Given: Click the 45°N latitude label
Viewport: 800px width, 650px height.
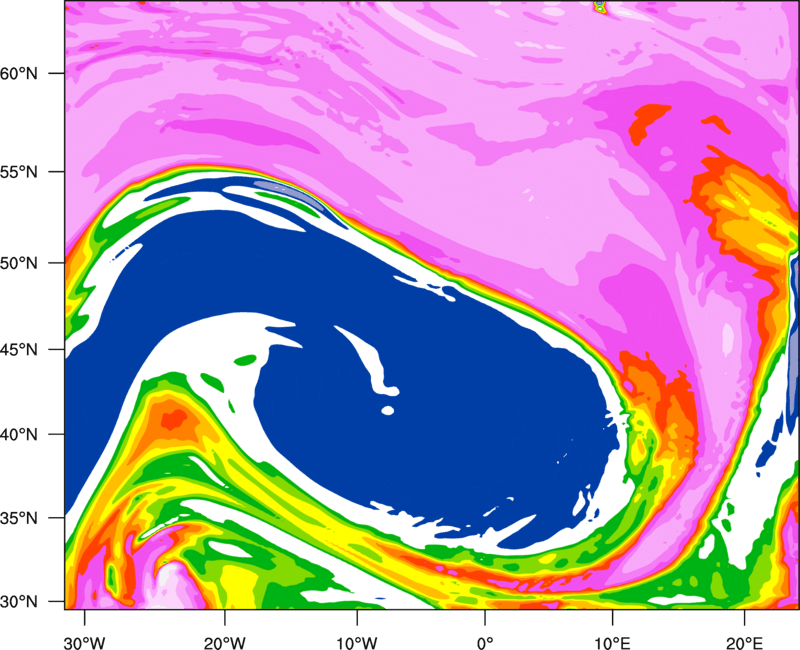Looking at the screenshot, I should tap(19, 349).
